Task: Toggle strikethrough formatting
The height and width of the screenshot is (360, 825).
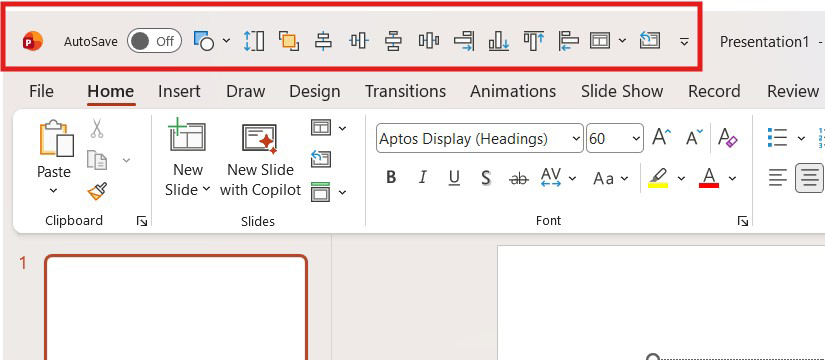Action: point(519,179)
